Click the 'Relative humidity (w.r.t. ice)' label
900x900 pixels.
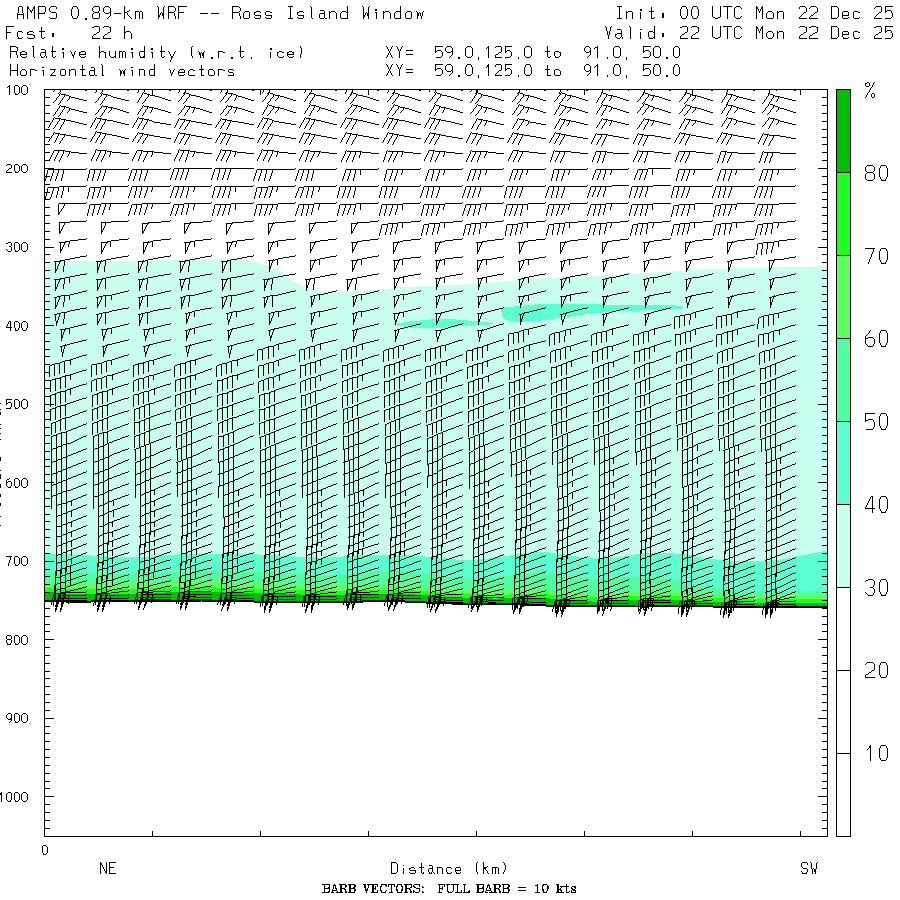point(156,53)
